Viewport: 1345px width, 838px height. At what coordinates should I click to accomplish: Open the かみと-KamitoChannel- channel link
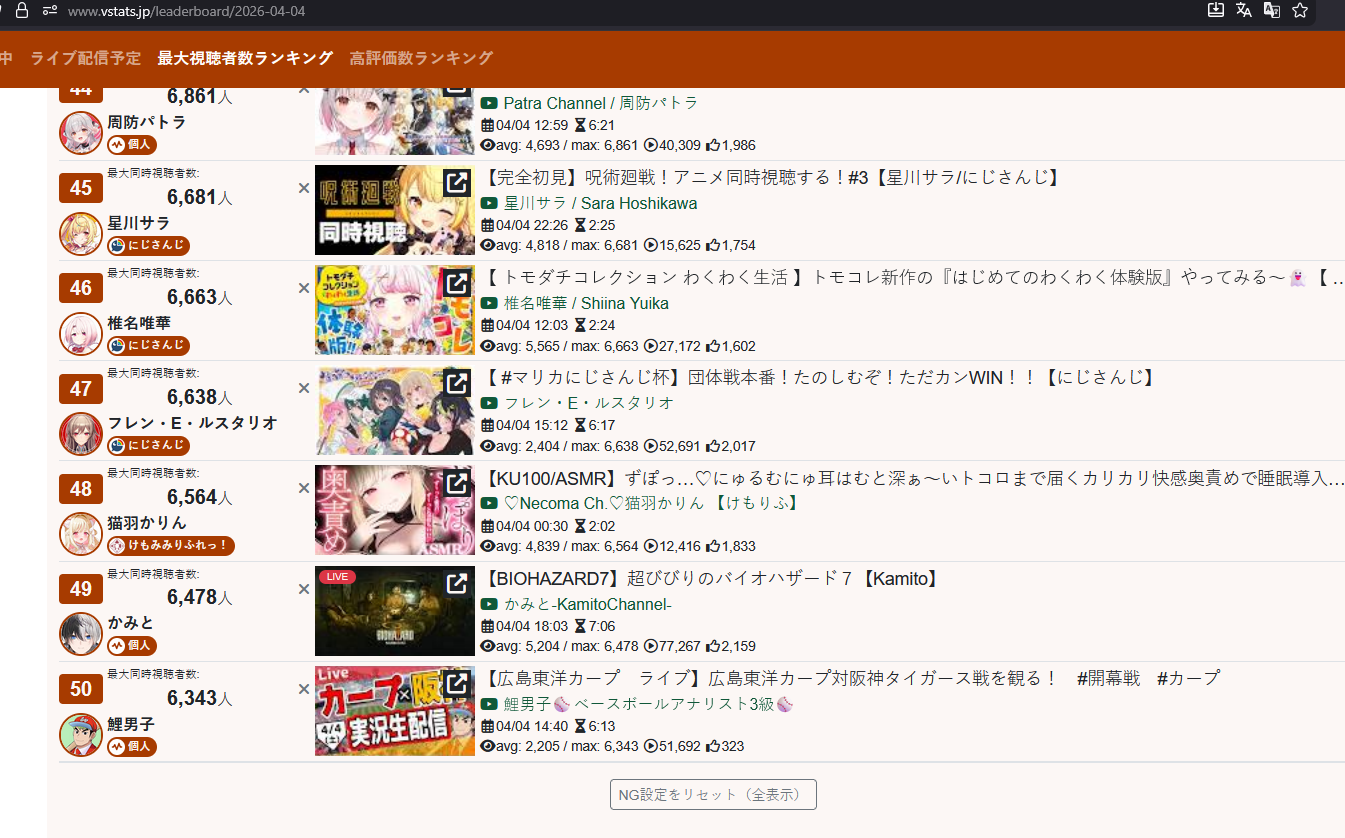pyautogui.click(x=588, y=604)
